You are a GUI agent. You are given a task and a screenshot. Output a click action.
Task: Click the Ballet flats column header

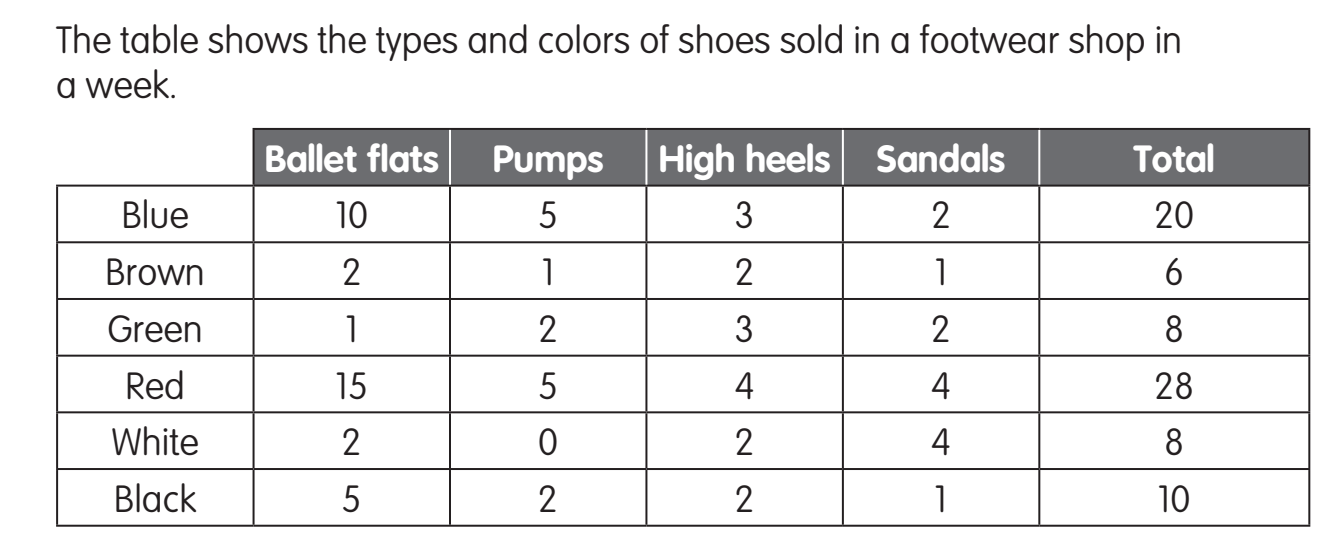coord(351,159)
